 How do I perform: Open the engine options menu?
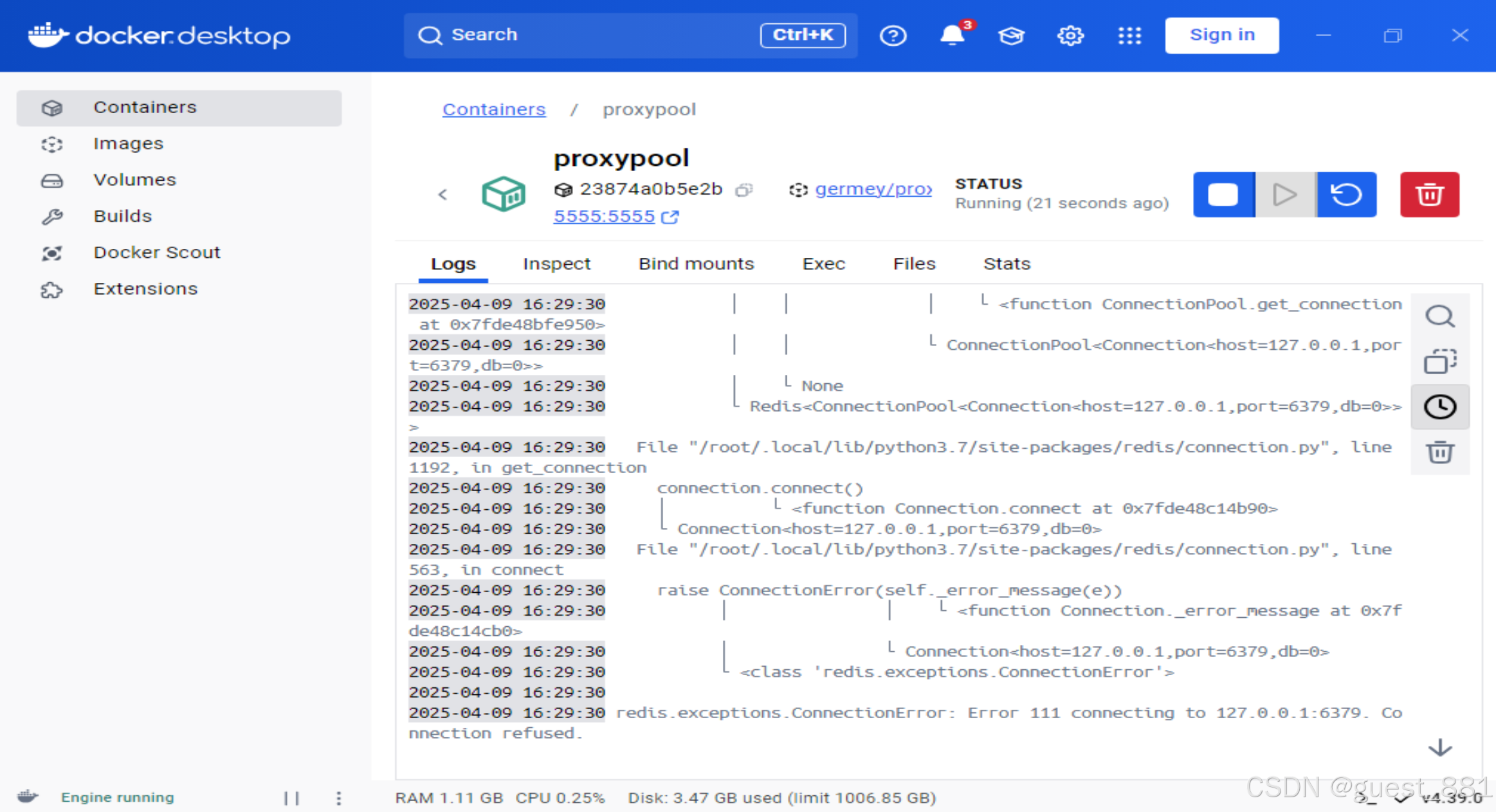(338, 798)
